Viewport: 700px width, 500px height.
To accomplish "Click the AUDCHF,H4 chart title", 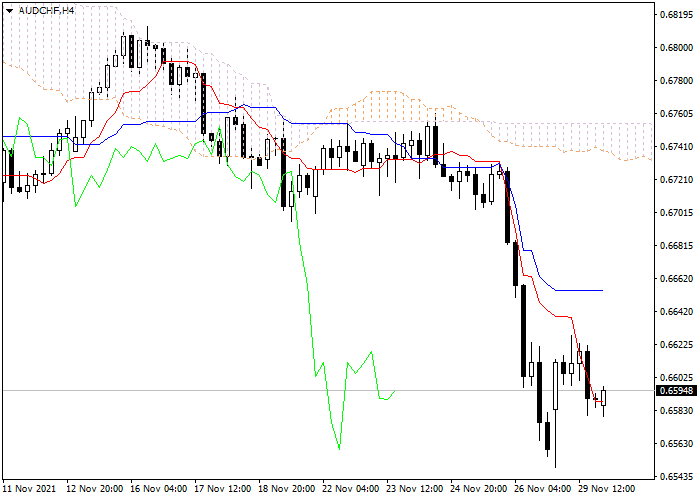I will (46, 10).
